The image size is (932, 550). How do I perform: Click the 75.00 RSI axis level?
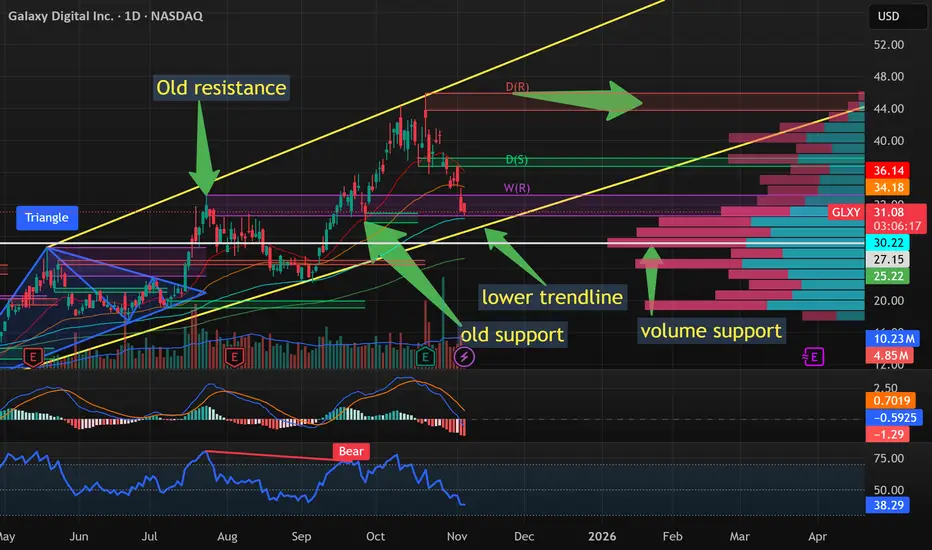[x=889, y=458]
